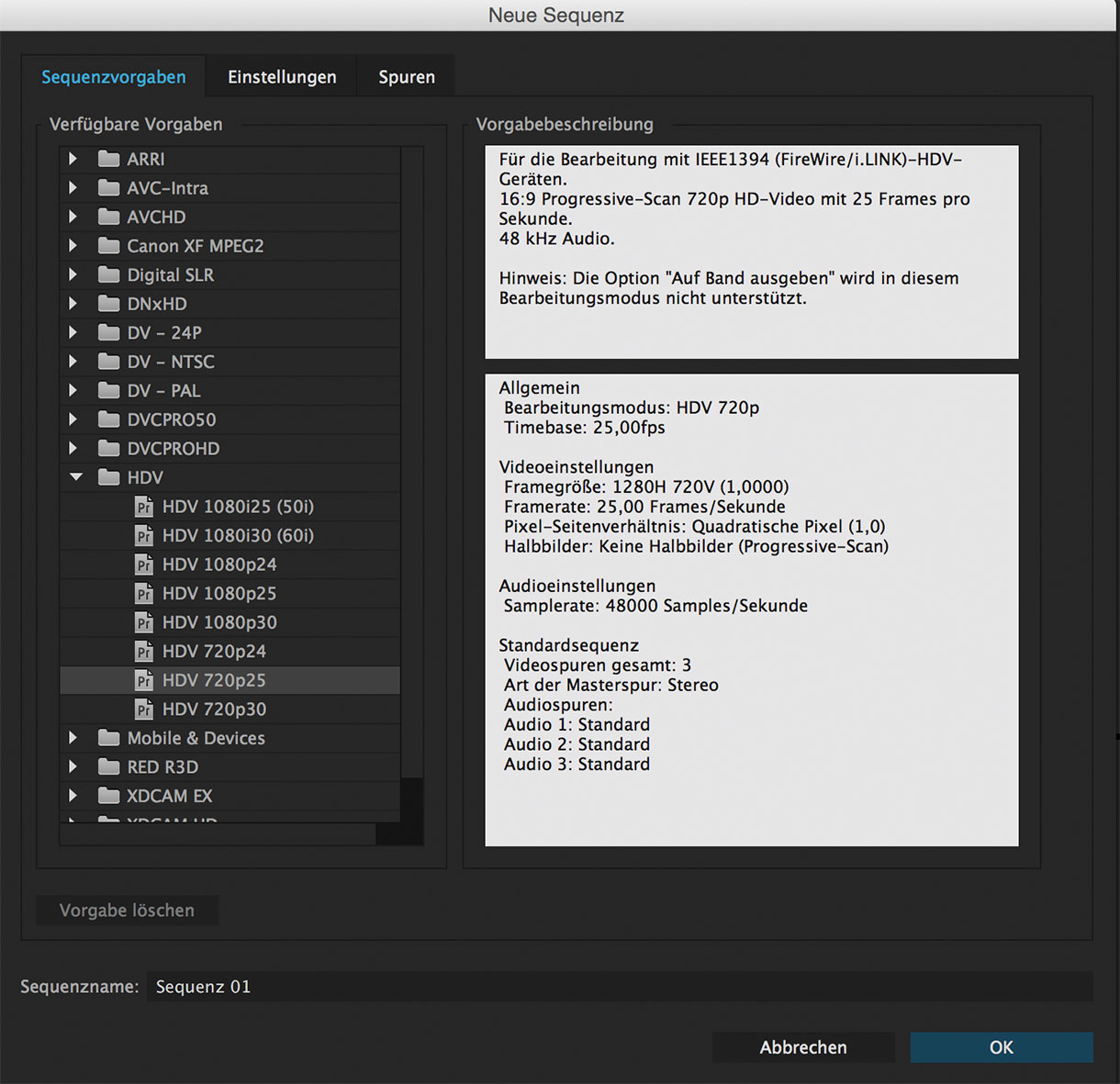Click the preset list horizontal scrollbar
This screenshot has height=1084, width=1120.
218,833
